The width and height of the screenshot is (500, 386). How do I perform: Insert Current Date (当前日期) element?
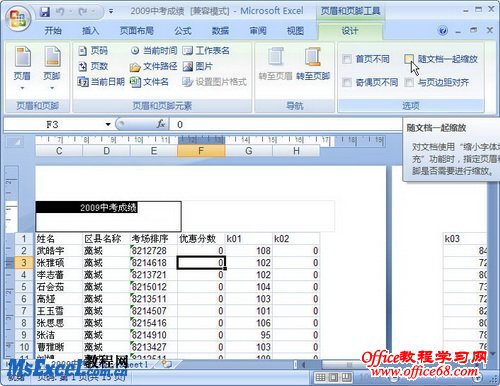(x=101, y=82)
